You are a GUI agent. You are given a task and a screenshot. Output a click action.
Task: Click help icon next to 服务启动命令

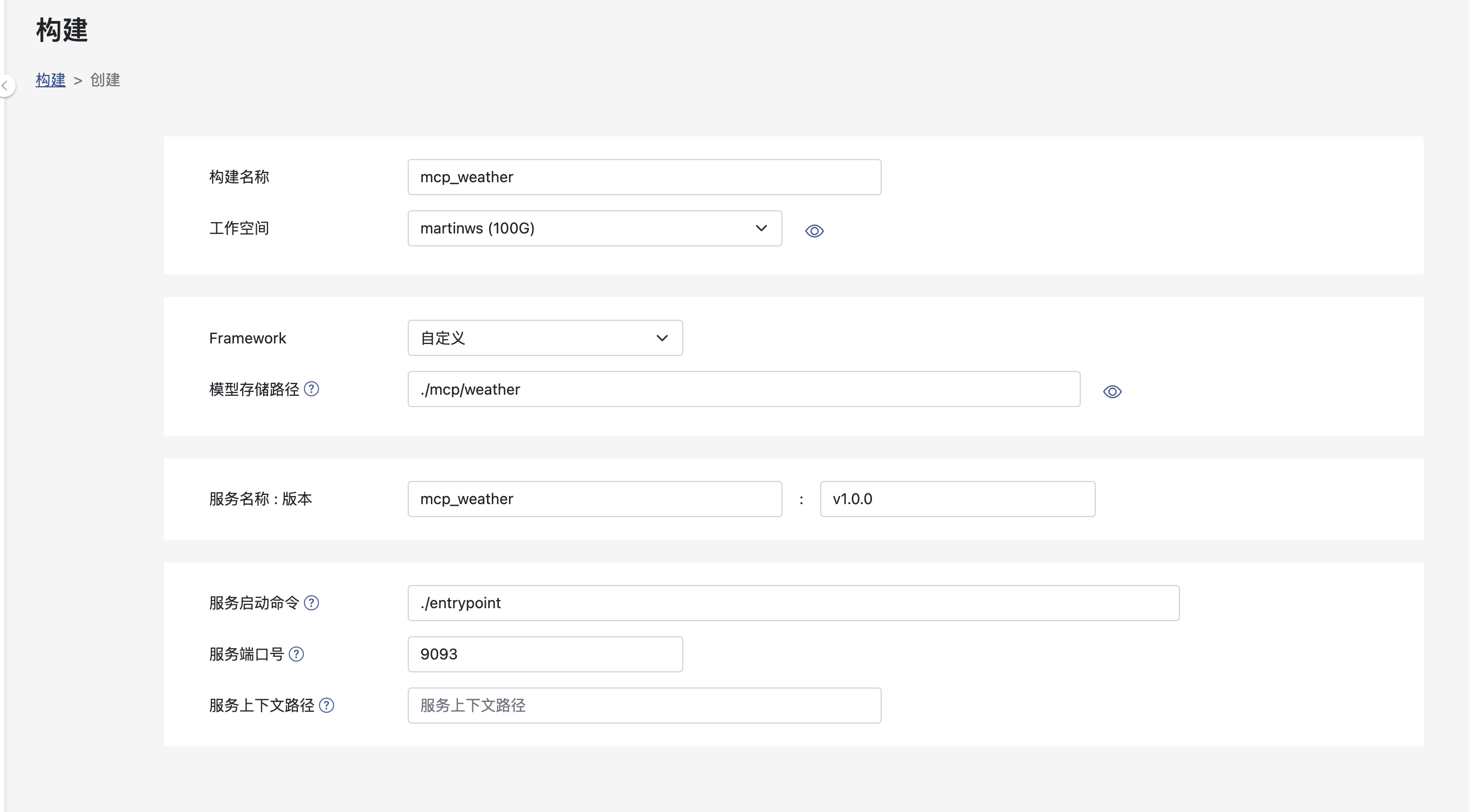[x=311, y=603]
